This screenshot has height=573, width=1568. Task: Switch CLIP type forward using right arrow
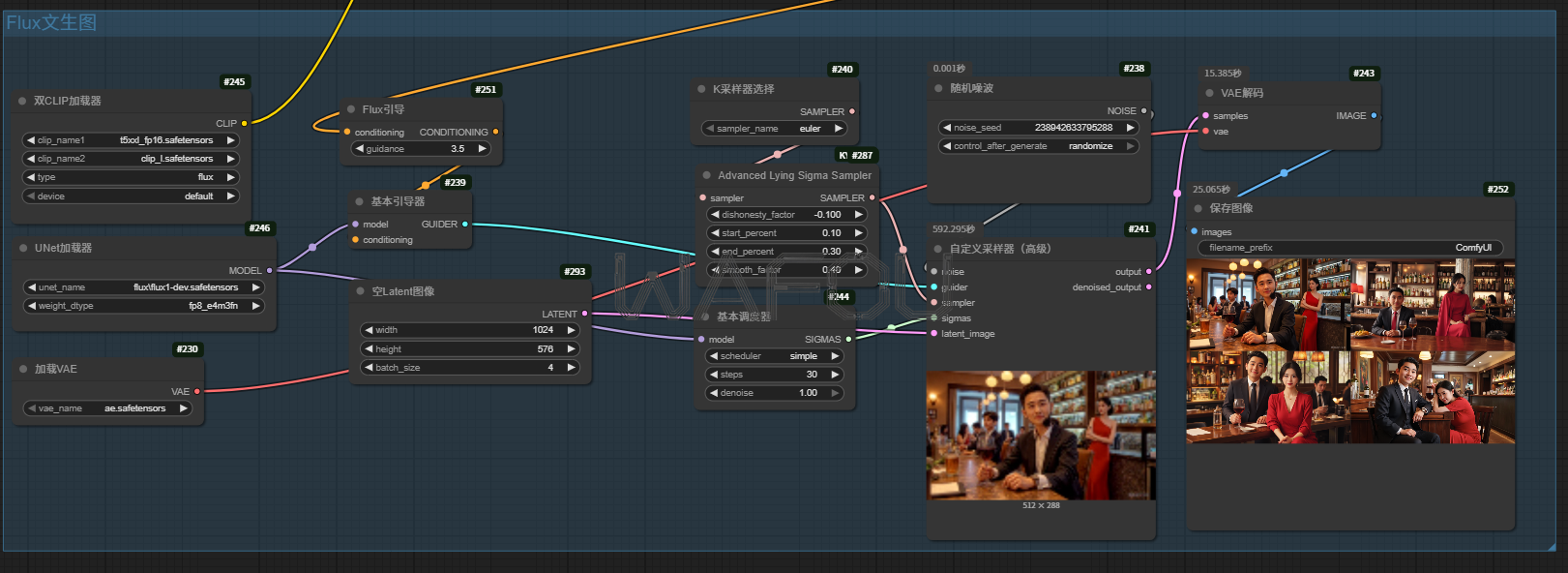tap(230, 177)
